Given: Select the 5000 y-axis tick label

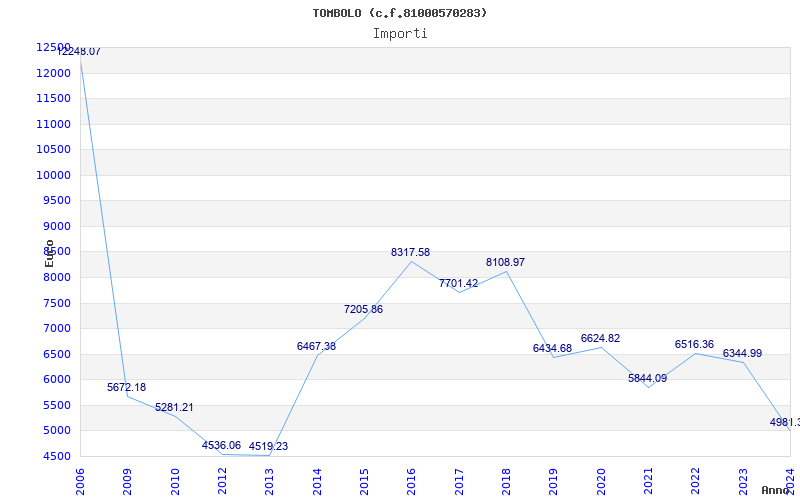Looking at the screenshot, I should (57, 431).
